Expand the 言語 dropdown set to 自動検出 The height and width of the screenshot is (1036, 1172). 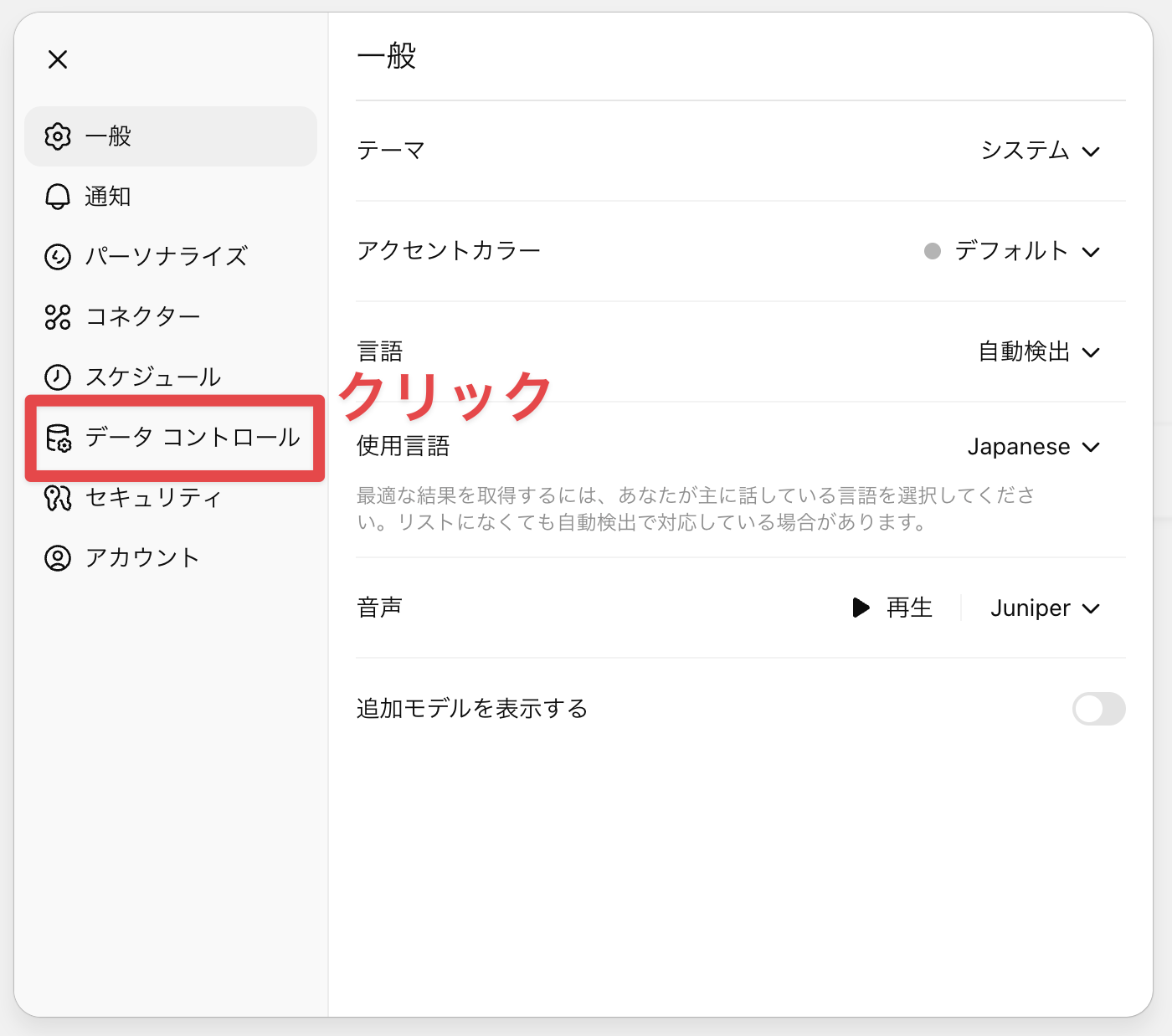coord(1039,352)
